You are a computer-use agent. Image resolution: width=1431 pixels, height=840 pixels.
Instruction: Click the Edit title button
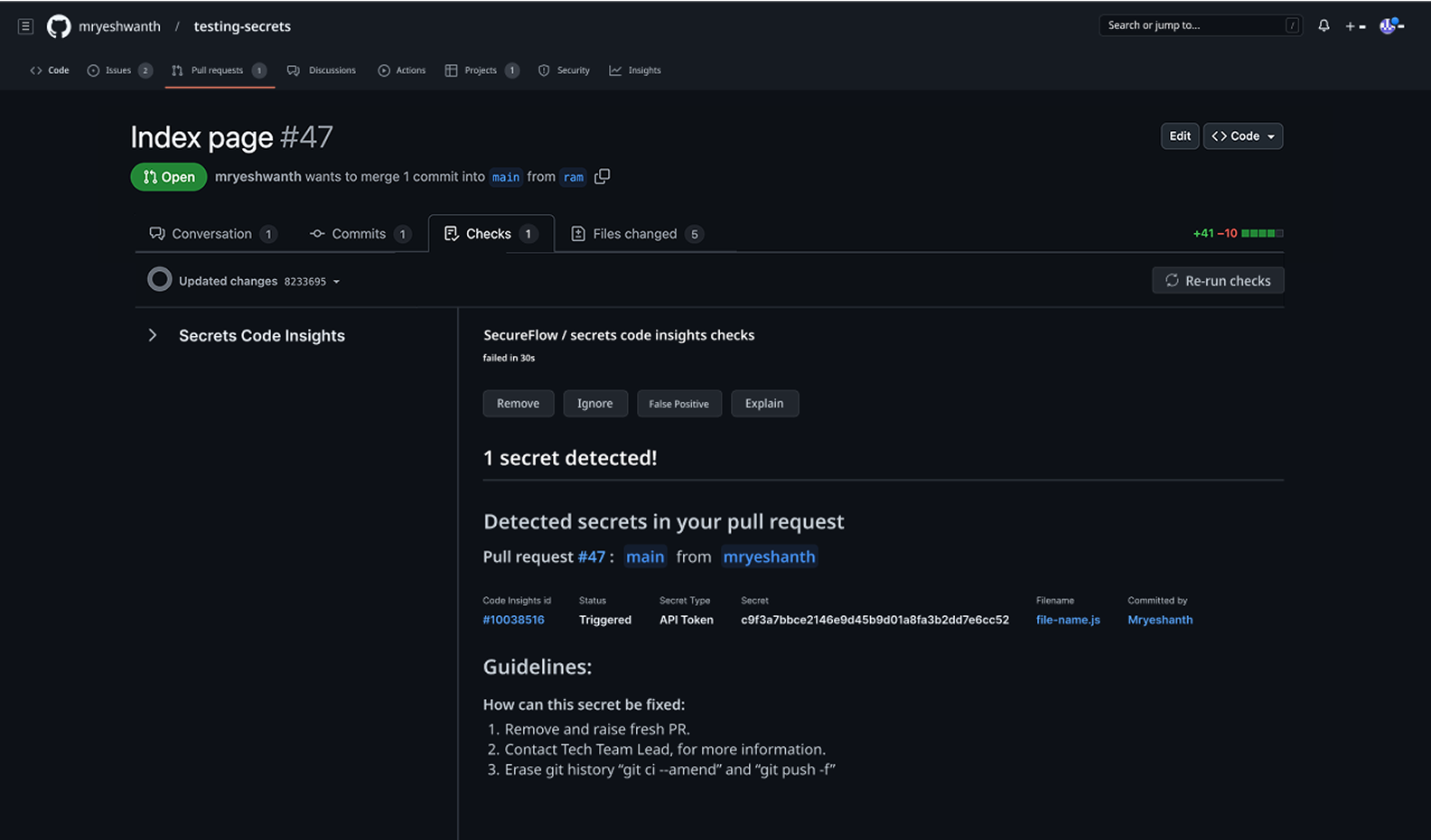(1180, 136)
